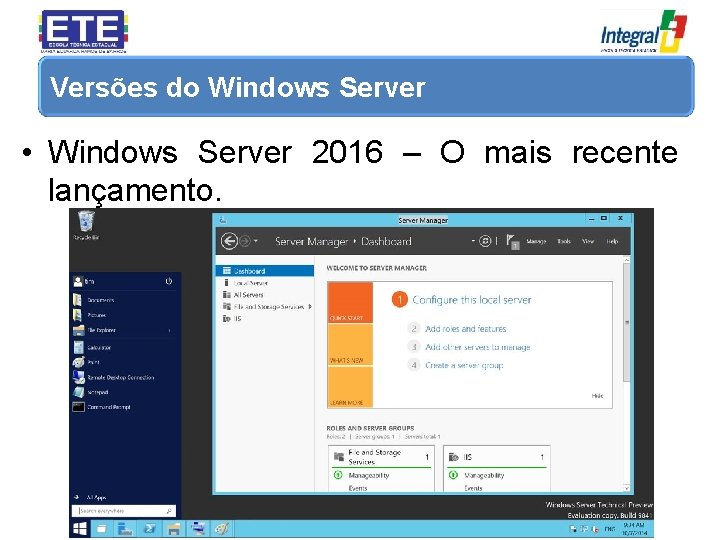Image resolution: width=720 pixels, height=540 pixels.
Task: Click Add other servers to manage
Action: coord(478,347)
